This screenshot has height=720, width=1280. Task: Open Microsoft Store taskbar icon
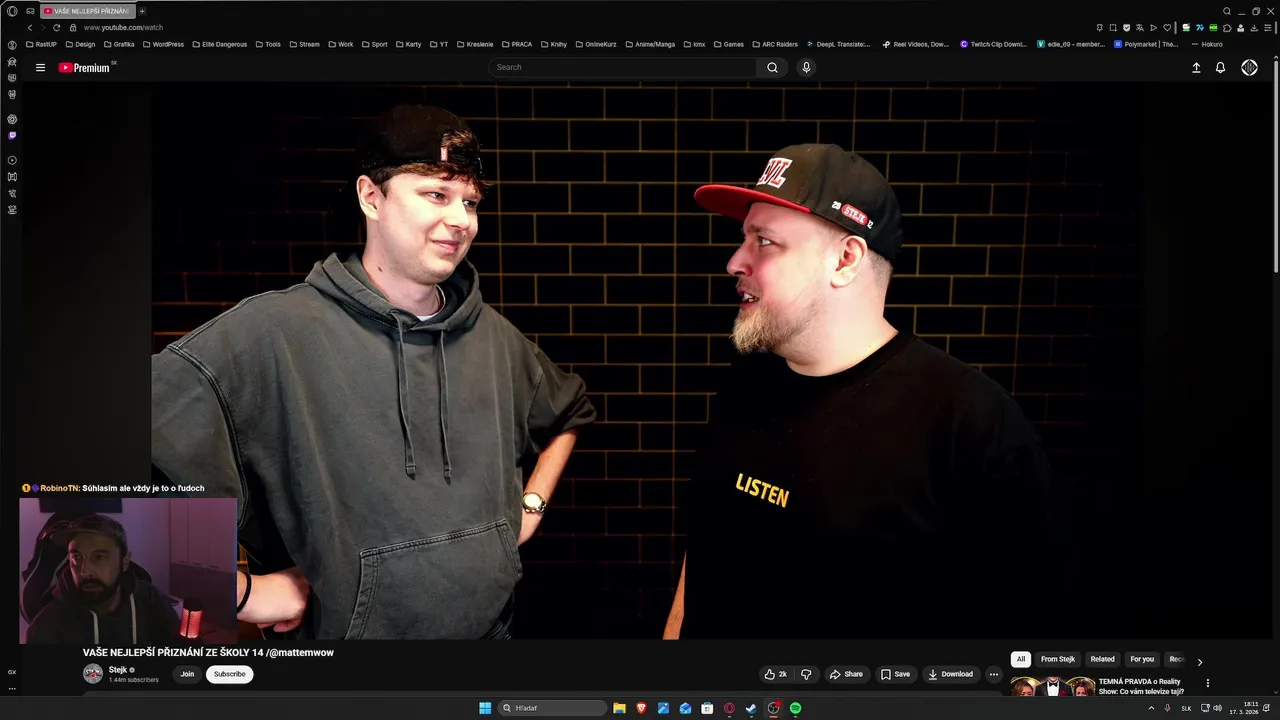point(707,708)
